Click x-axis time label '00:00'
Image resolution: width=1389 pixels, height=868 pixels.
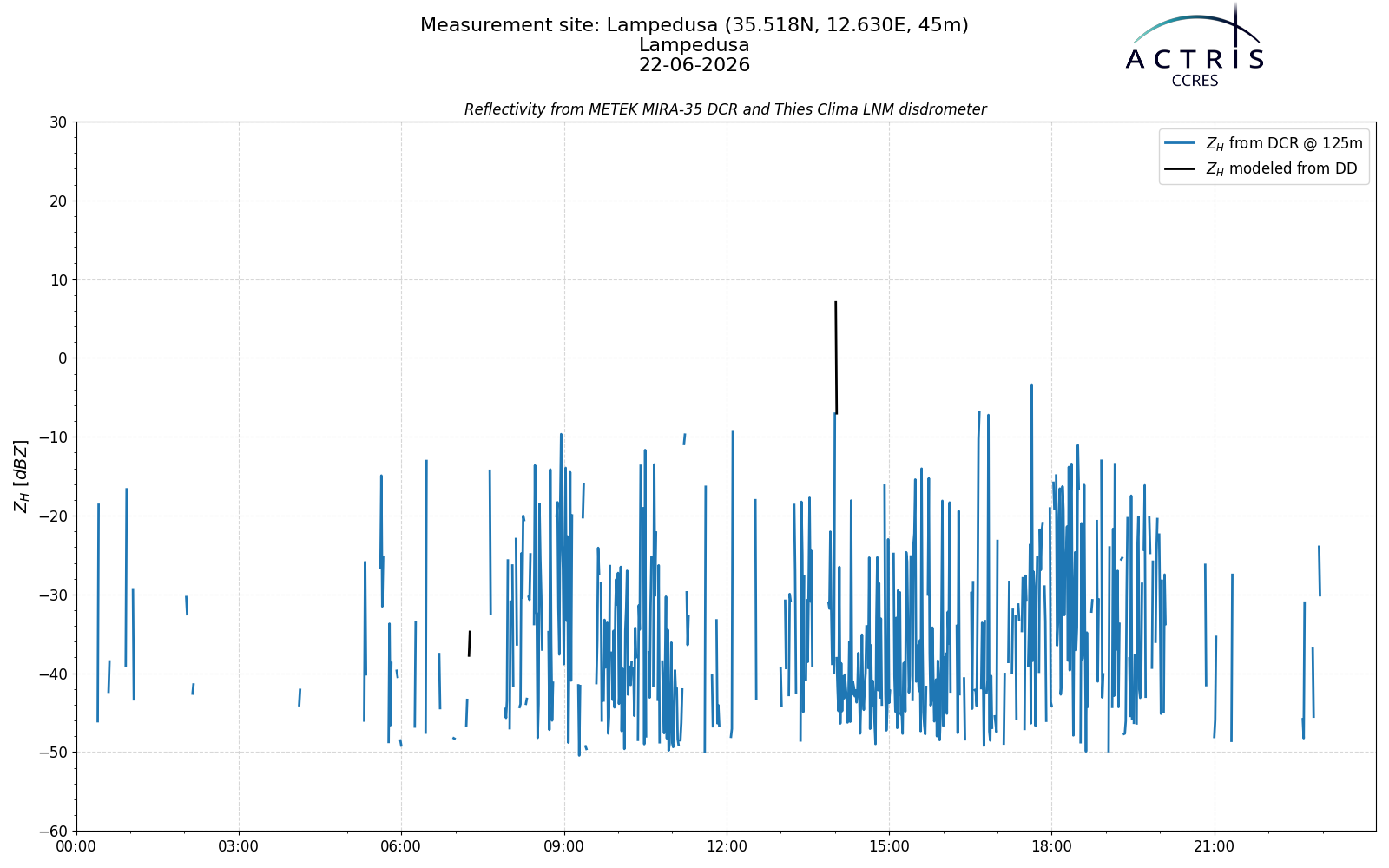76,846
